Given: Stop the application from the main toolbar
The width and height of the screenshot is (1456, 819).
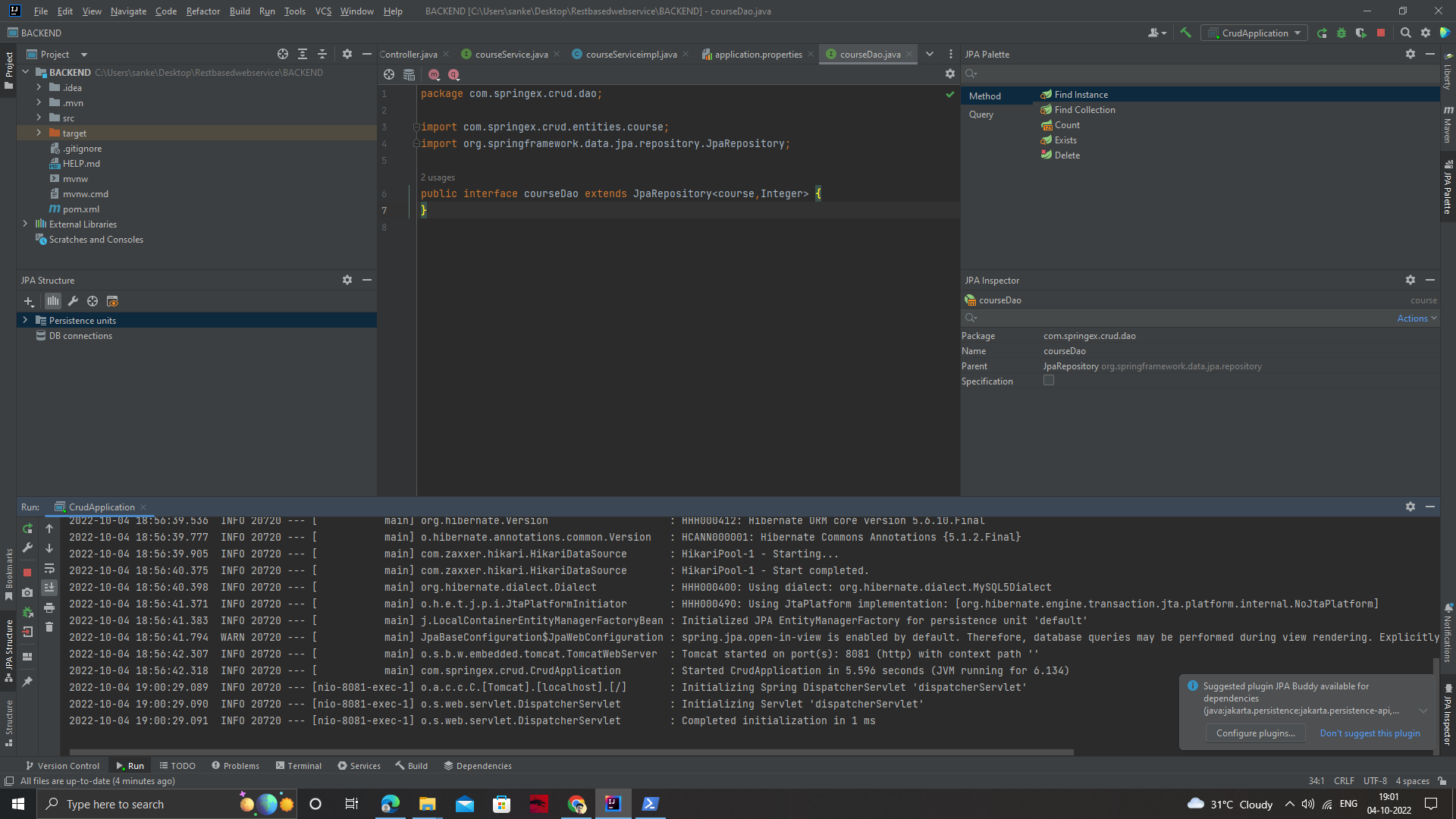Looking at the screenshot, I should (1381, 33).
